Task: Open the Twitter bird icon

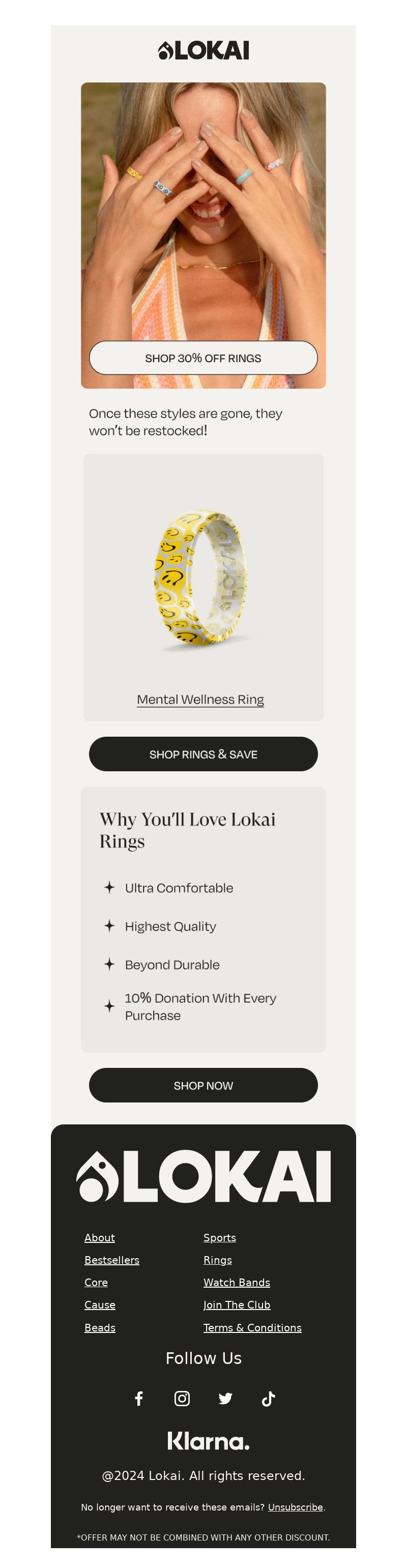Action: point(225,1398)
